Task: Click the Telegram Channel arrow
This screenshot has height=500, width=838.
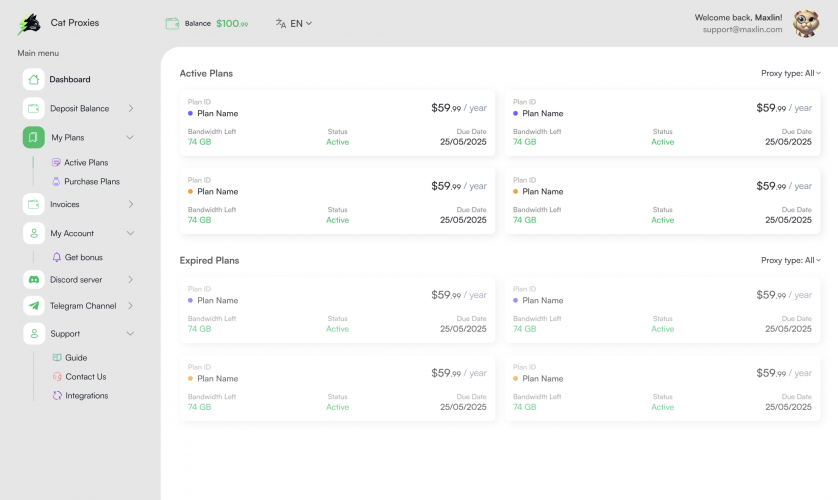Action: [x=131, y=306]
